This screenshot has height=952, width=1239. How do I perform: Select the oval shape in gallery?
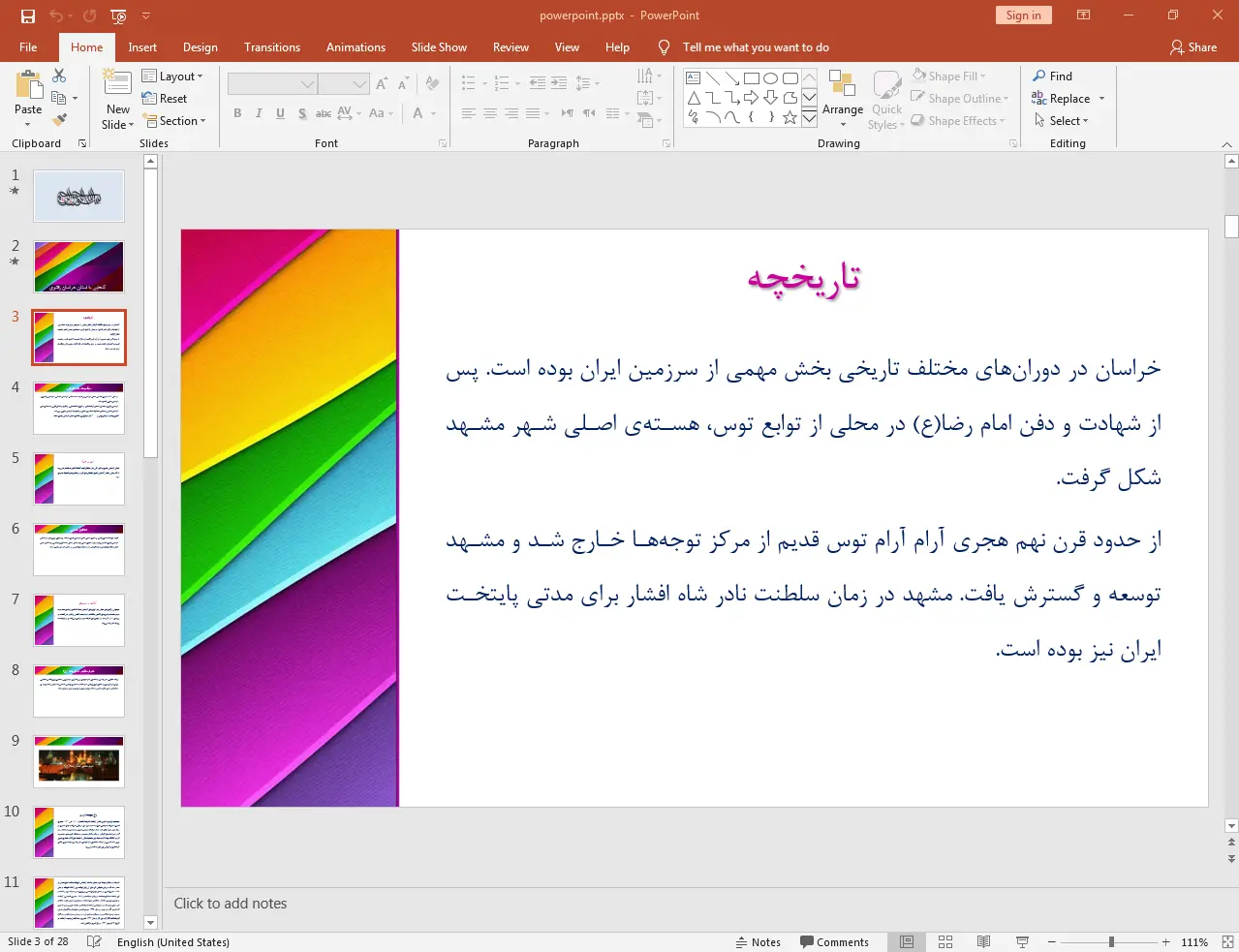pyautogui.click(x=771, y=78)
